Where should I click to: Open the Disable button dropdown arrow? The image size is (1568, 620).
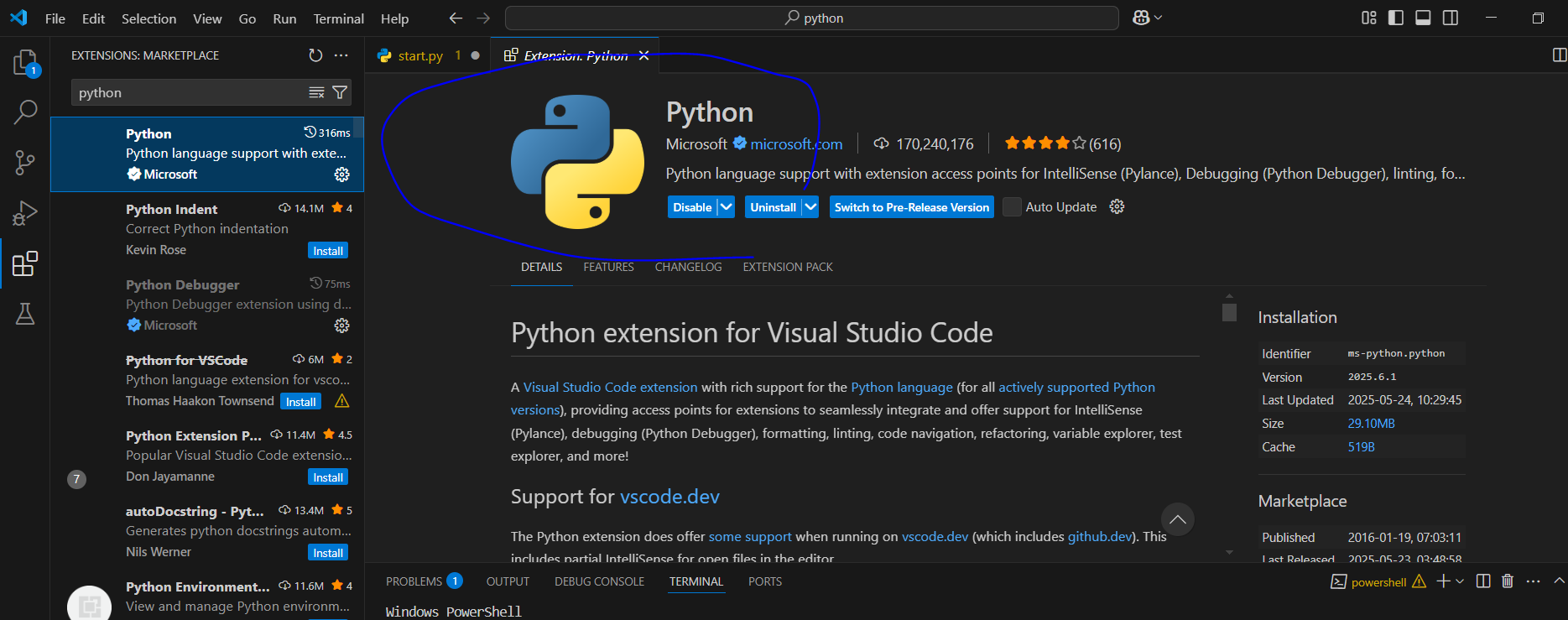pyautogui.click(x=727, y=207)
